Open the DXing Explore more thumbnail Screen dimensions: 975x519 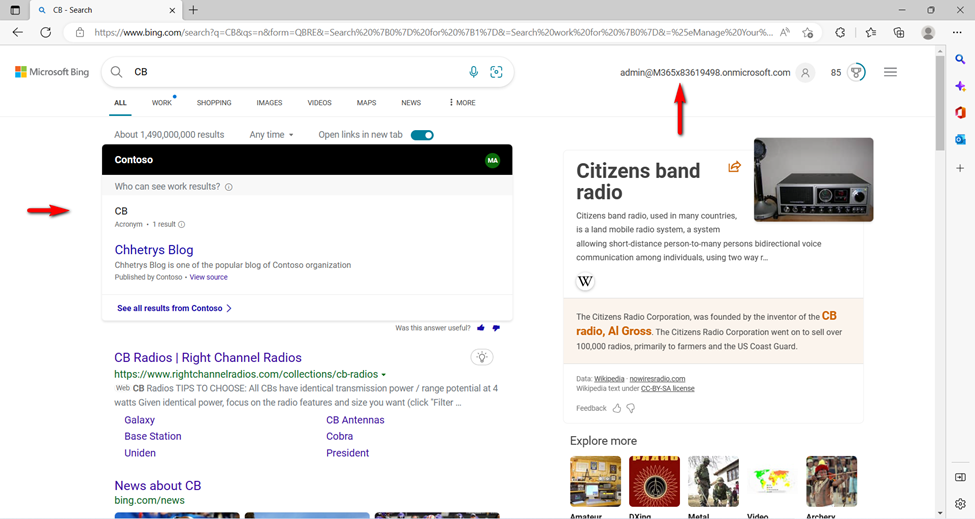click(x=654, y=481)
